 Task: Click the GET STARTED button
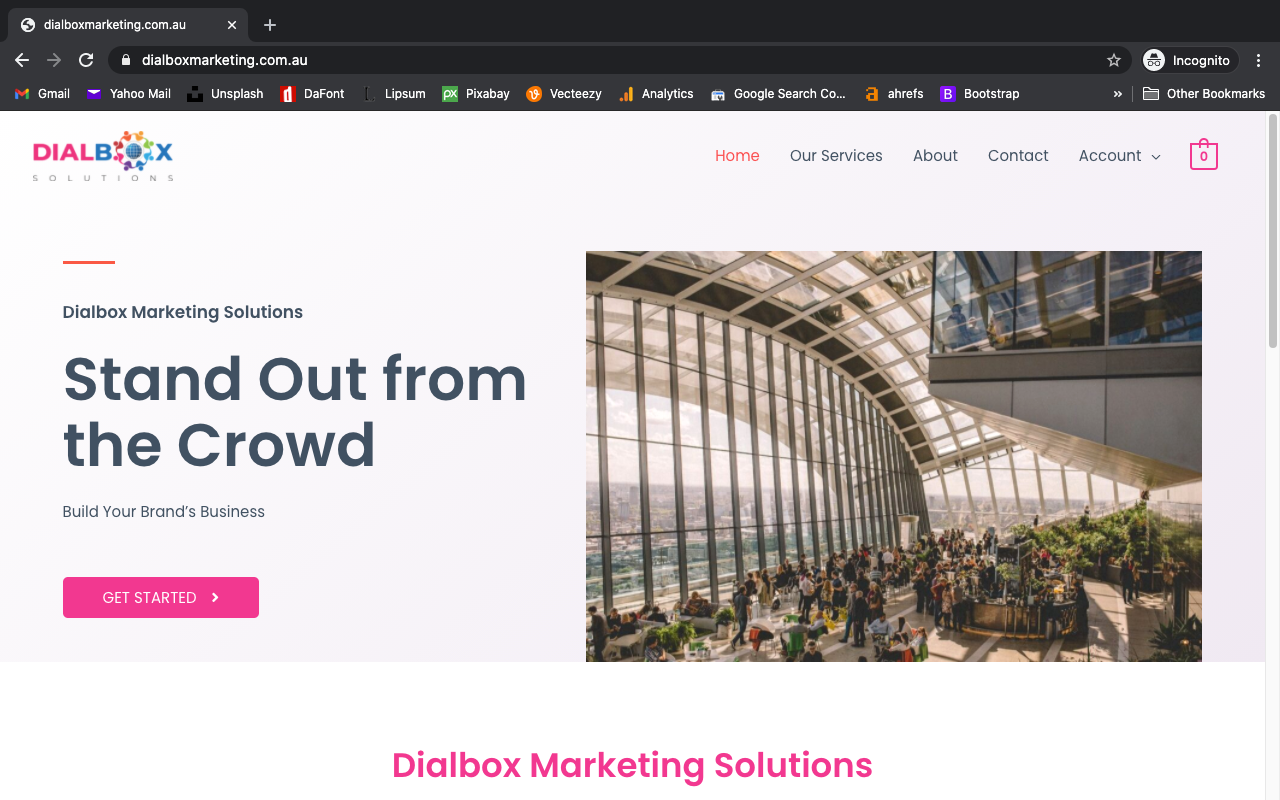[161, 597]
